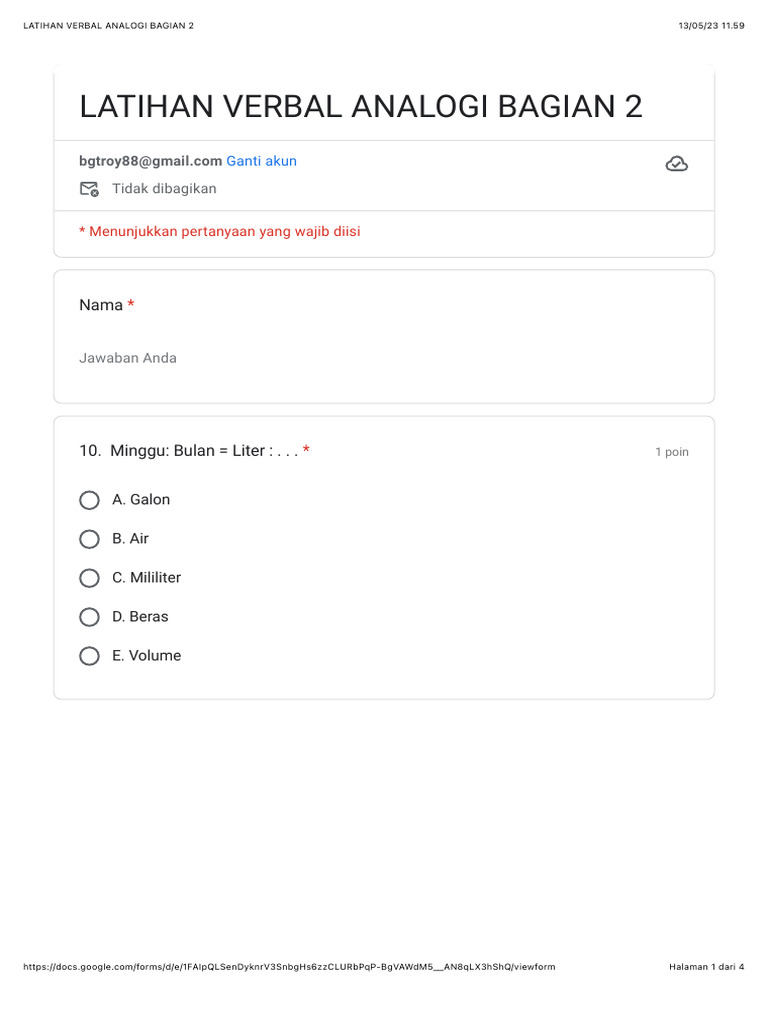The width and height of the screenshot is (768, 1024).
Task: Select radio button A. Galon
Action: [x=90, y=500]
